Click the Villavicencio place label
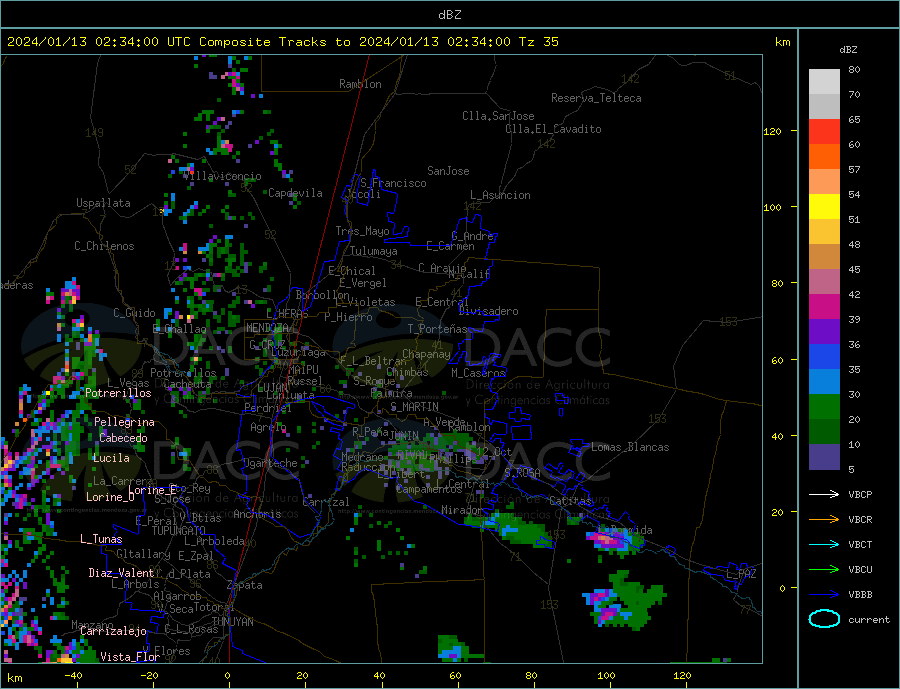Screen dimensions: 900x689 (x=223, y=176)
